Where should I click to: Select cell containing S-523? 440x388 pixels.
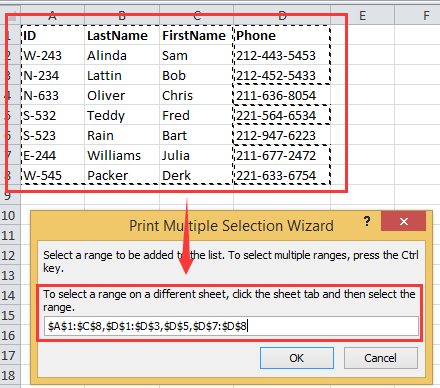point(53,135)
